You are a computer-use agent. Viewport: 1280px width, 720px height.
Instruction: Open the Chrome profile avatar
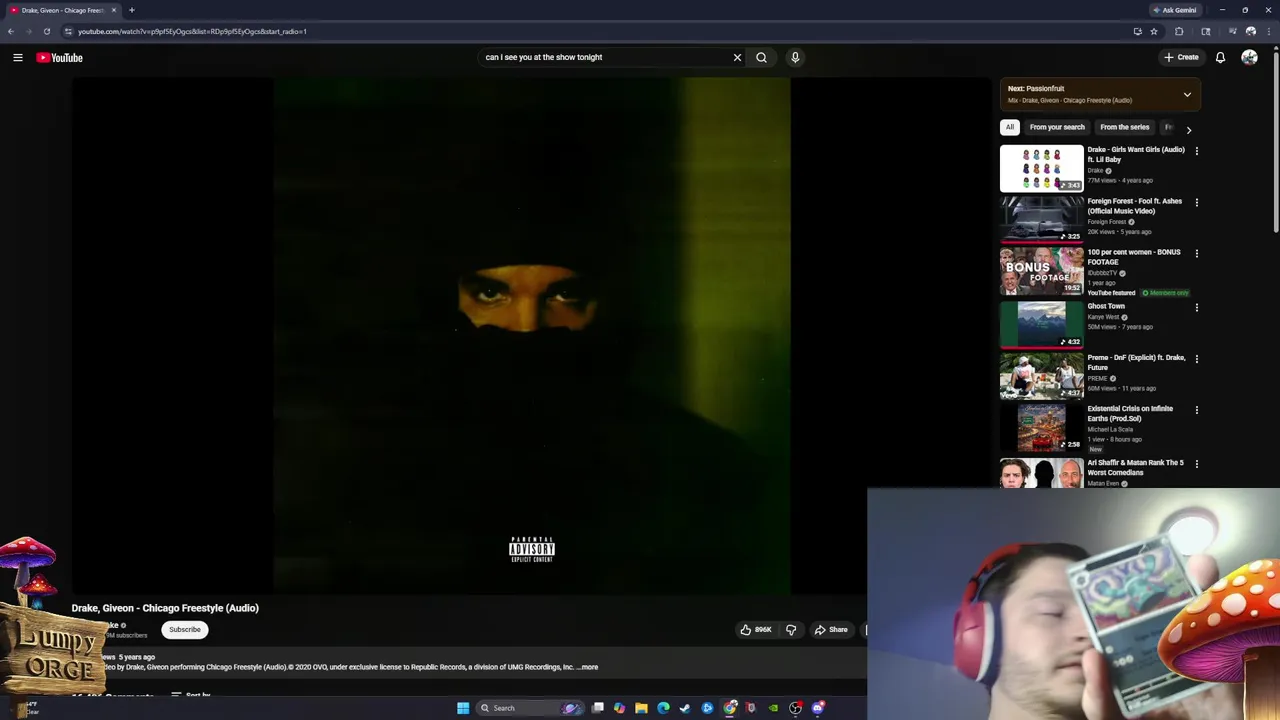point(1251,31)
